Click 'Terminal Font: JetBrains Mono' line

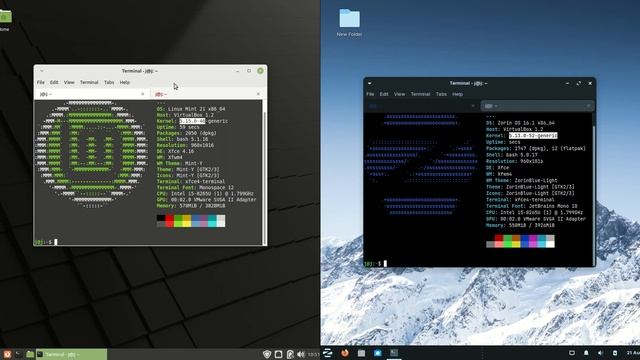click(x=531, y=206)
